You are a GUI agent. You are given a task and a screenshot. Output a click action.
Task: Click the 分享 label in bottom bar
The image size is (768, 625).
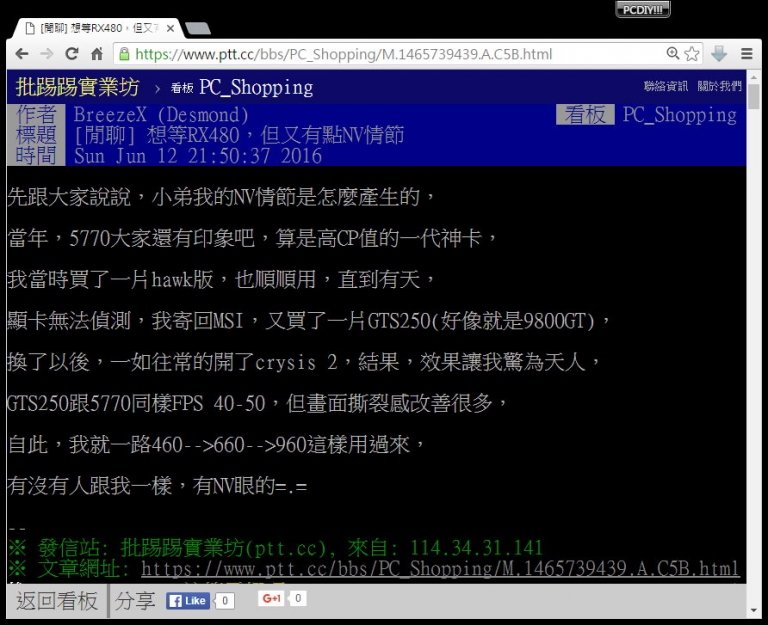pos(135,601)
